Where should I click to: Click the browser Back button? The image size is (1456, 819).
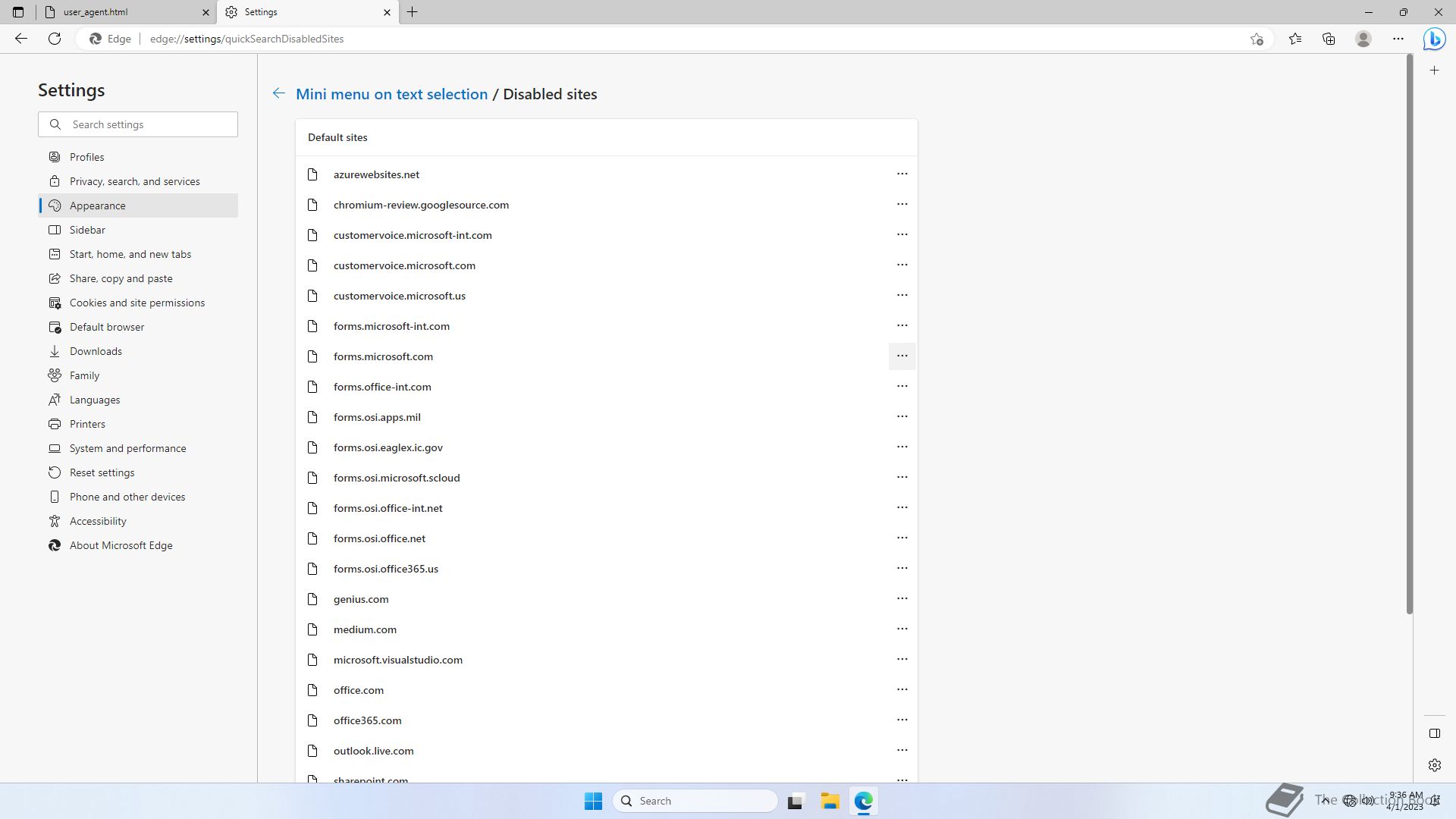pyautogui.click(x=21, y=39)
